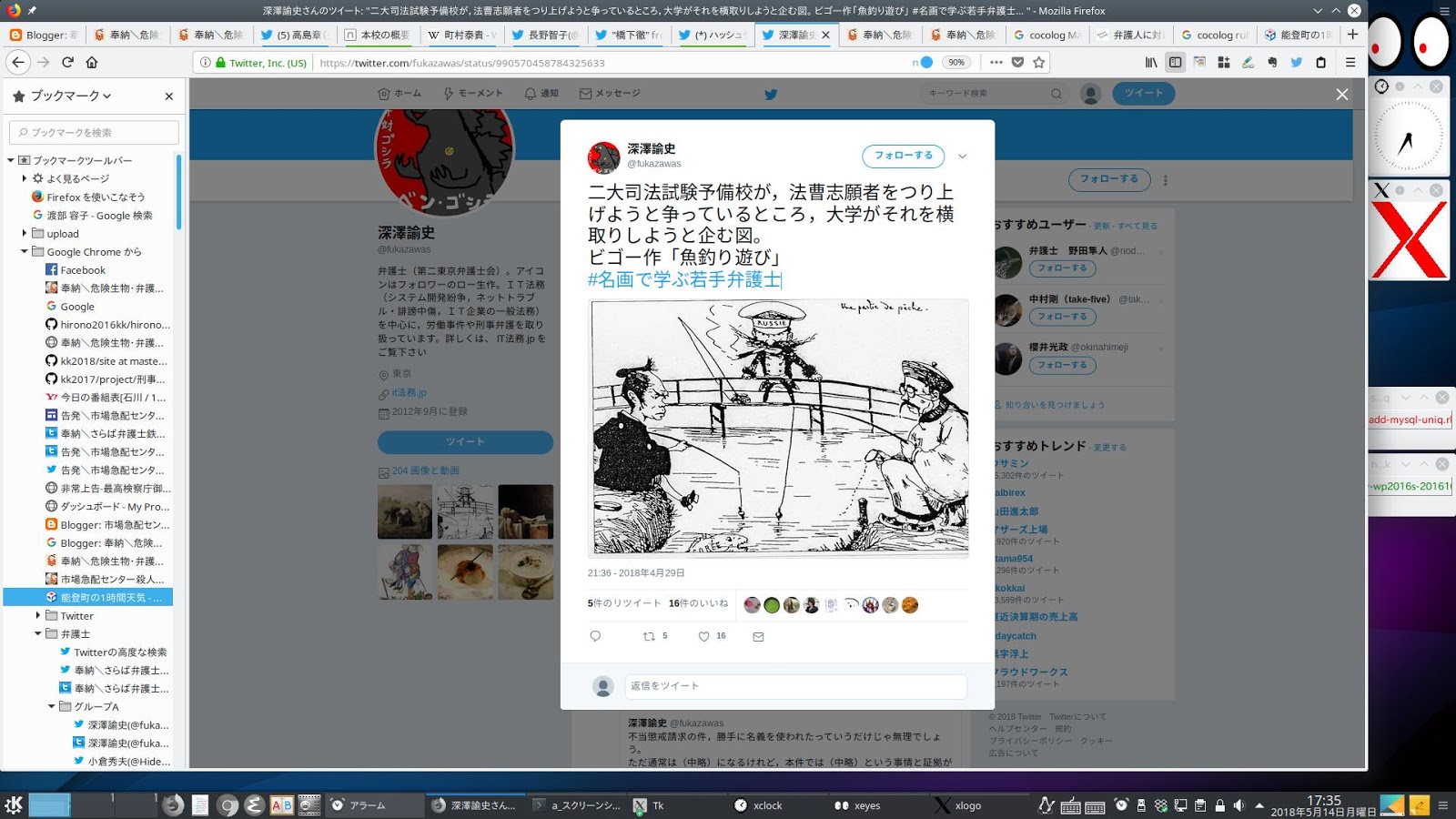Switch to the Blogger tab
The image size is (1456, 819).
(44, 35)
